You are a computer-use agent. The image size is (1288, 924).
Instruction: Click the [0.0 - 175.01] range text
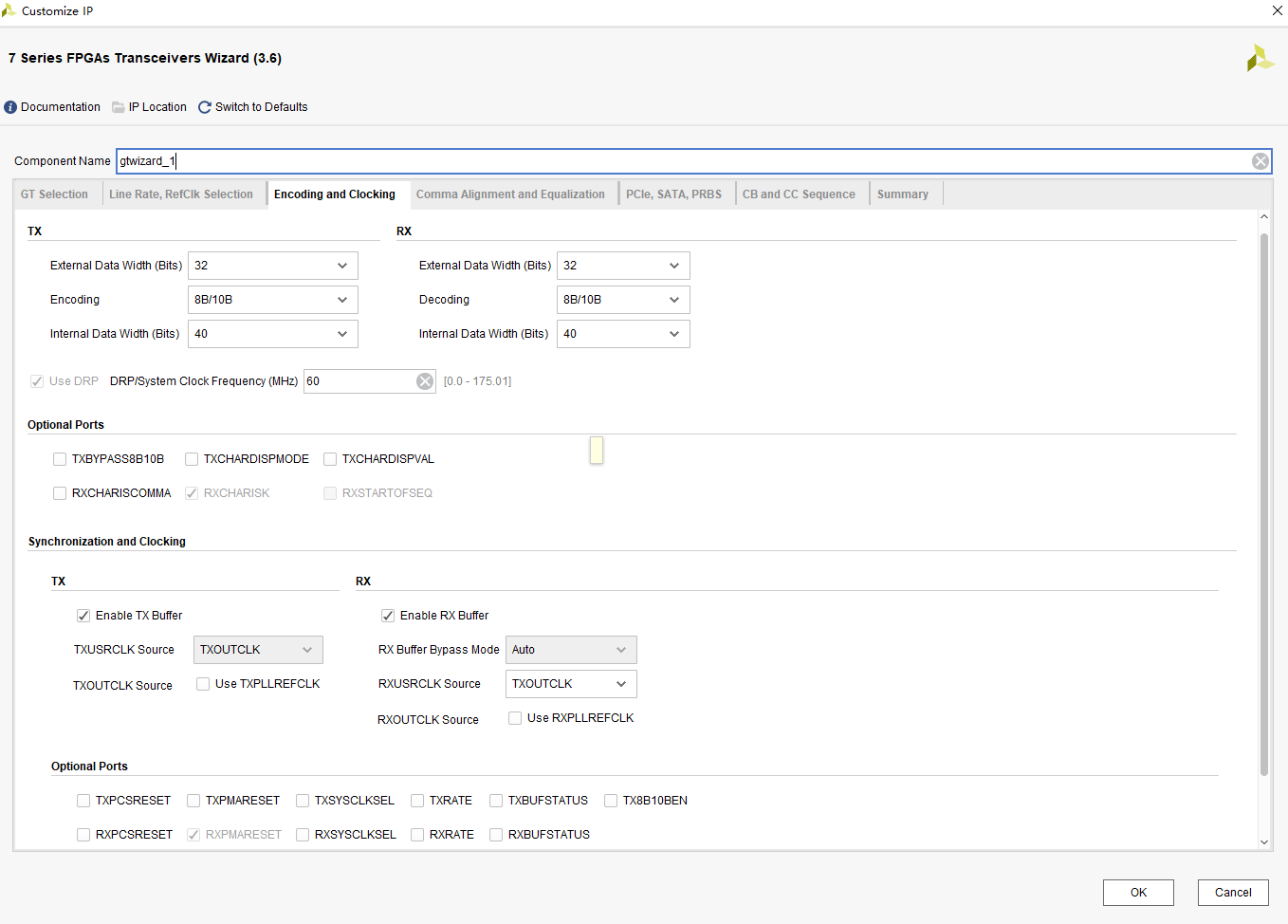coord(477,381)
